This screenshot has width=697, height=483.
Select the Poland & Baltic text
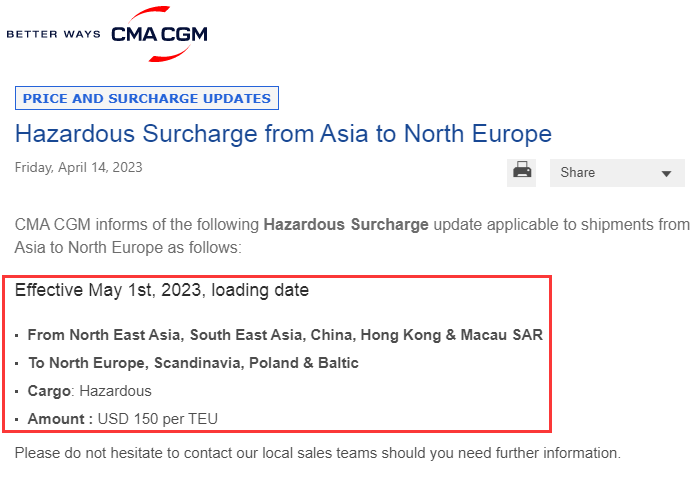tap(304, 363)
